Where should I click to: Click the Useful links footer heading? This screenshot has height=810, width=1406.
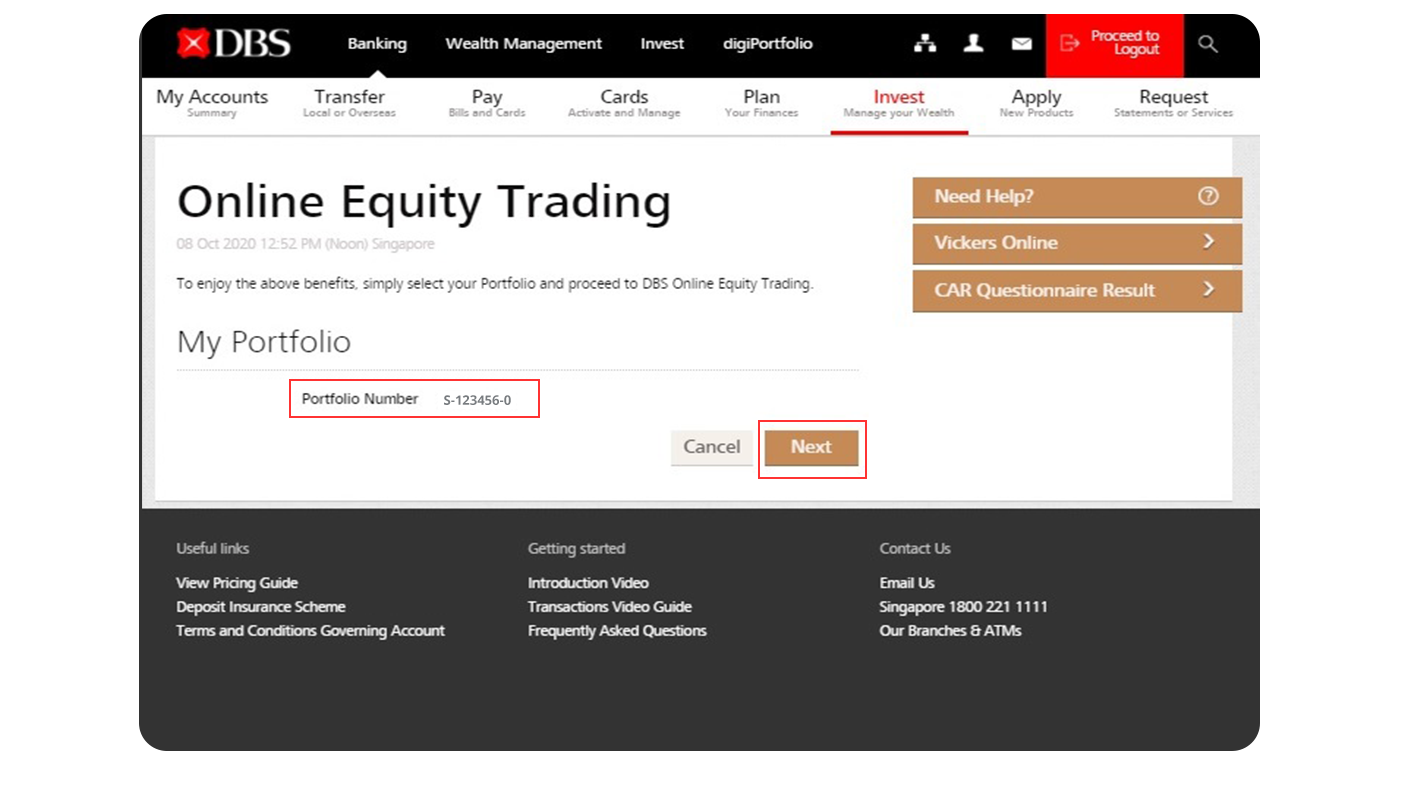tap(213, 549)
